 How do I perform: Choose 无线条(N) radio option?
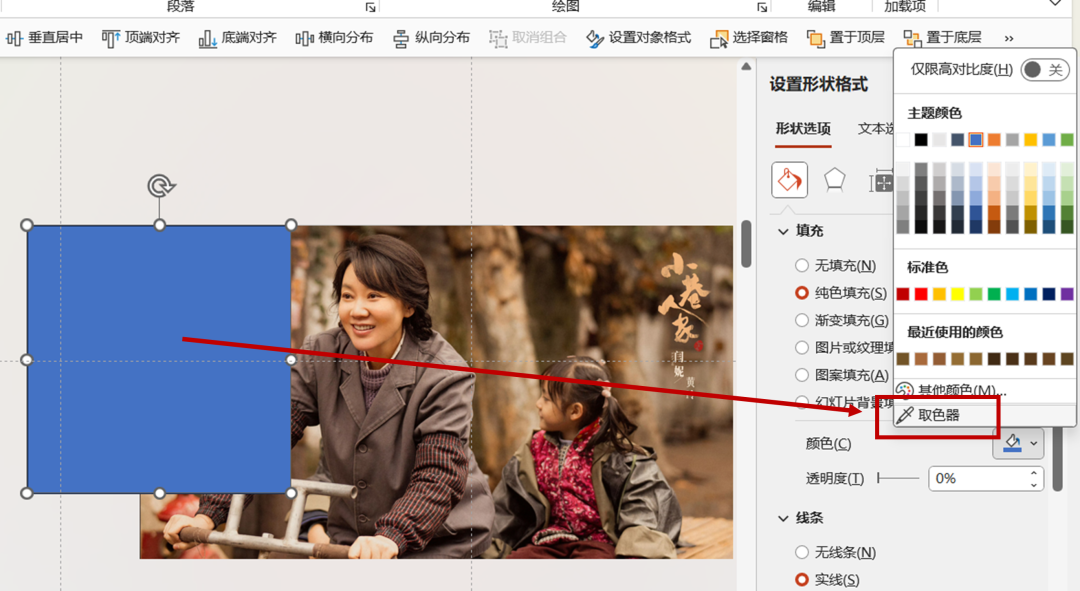(x=802, y=552)
